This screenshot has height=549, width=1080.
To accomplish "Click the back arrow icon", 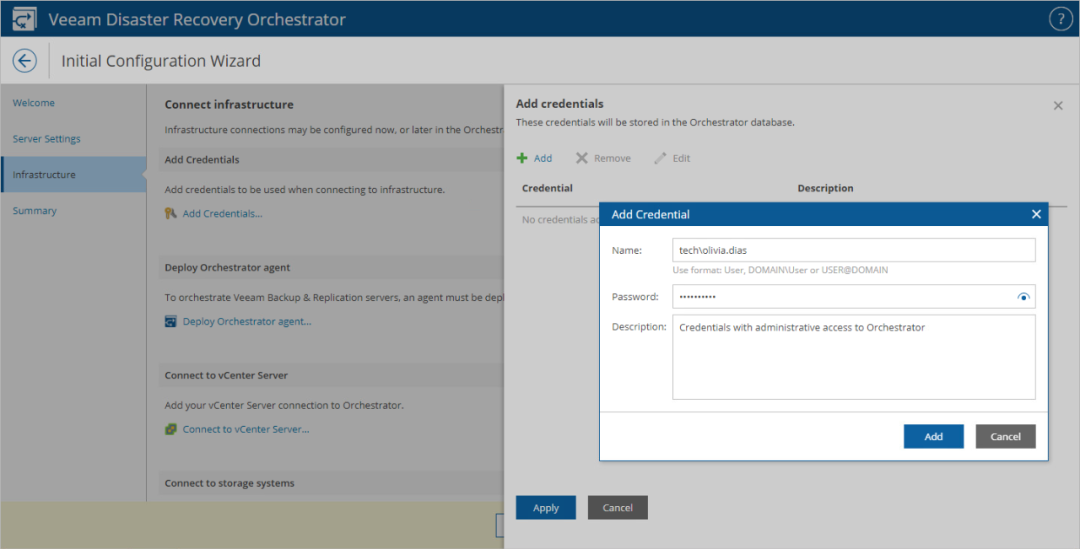I will (x=24, y=61).
